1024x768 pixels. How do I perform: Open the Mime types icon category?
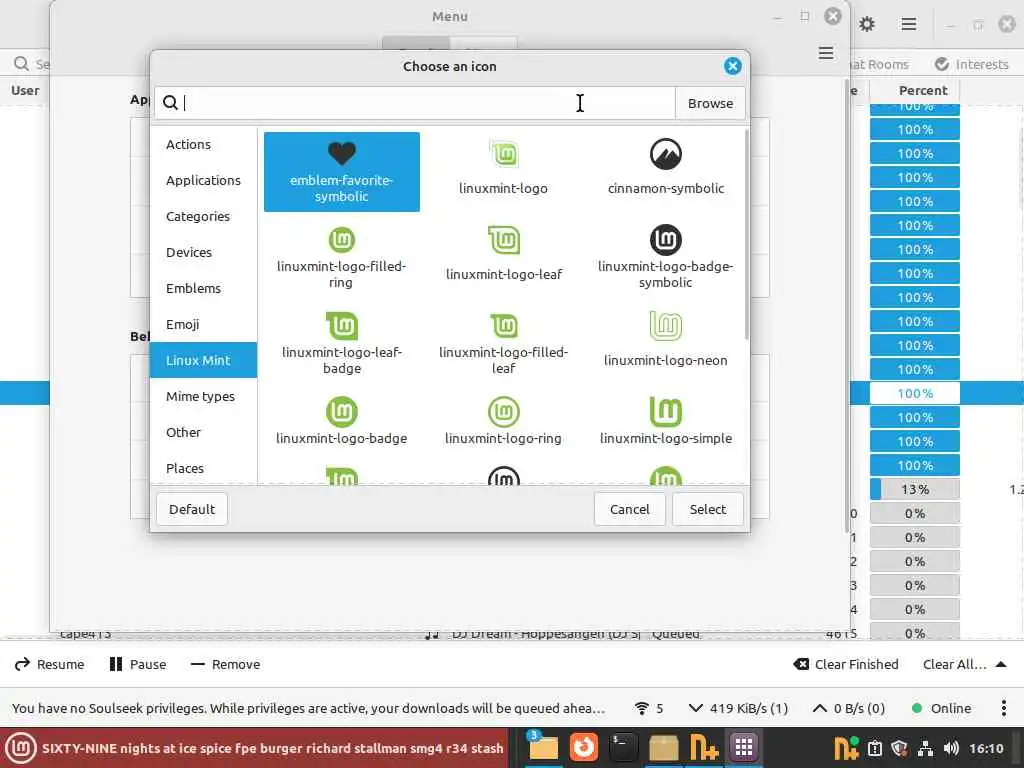[x=203, y=396]
